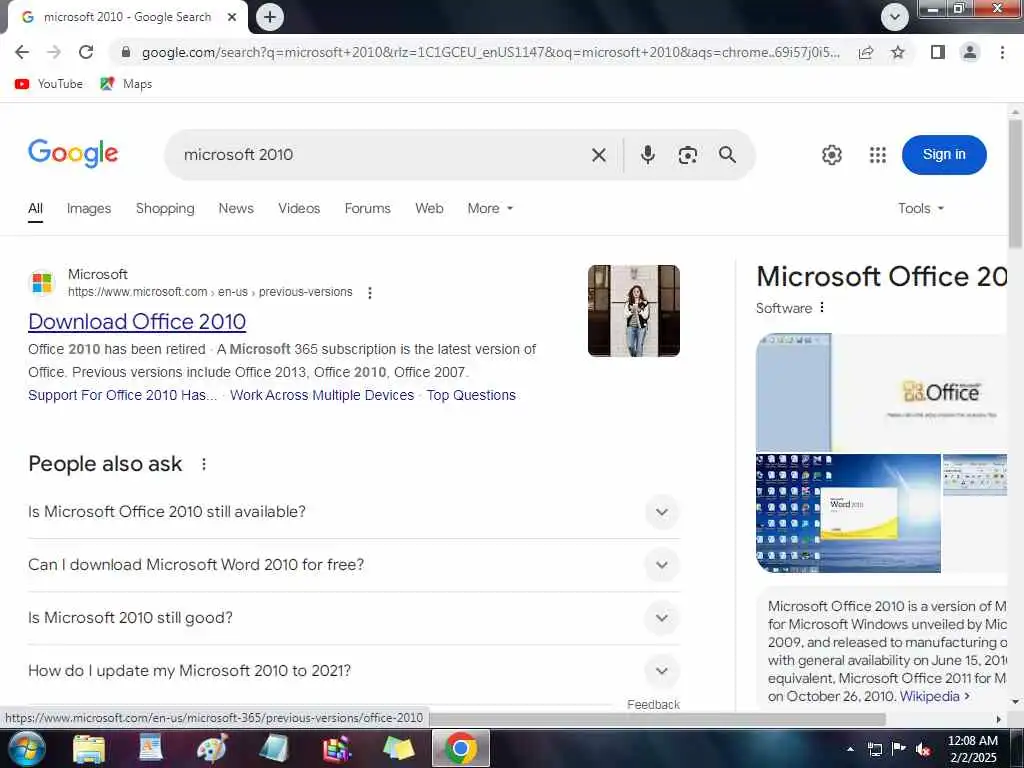Viewport: 1024px width, 768px height.
Task: Expand How do I update Microsoft 2010 to 2021
Action: 354,671
